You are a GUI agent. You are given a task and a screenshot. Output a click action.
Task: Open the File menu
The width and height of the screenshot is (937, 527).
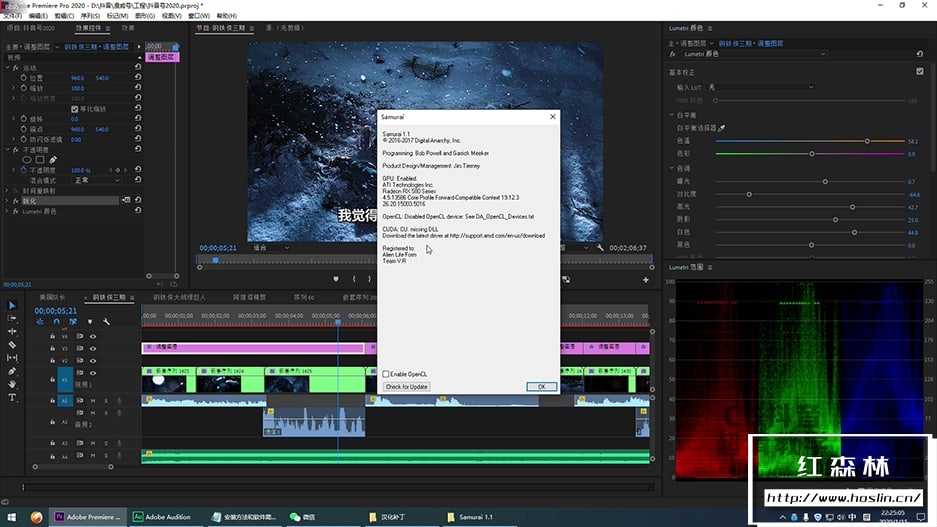(12, 16)
